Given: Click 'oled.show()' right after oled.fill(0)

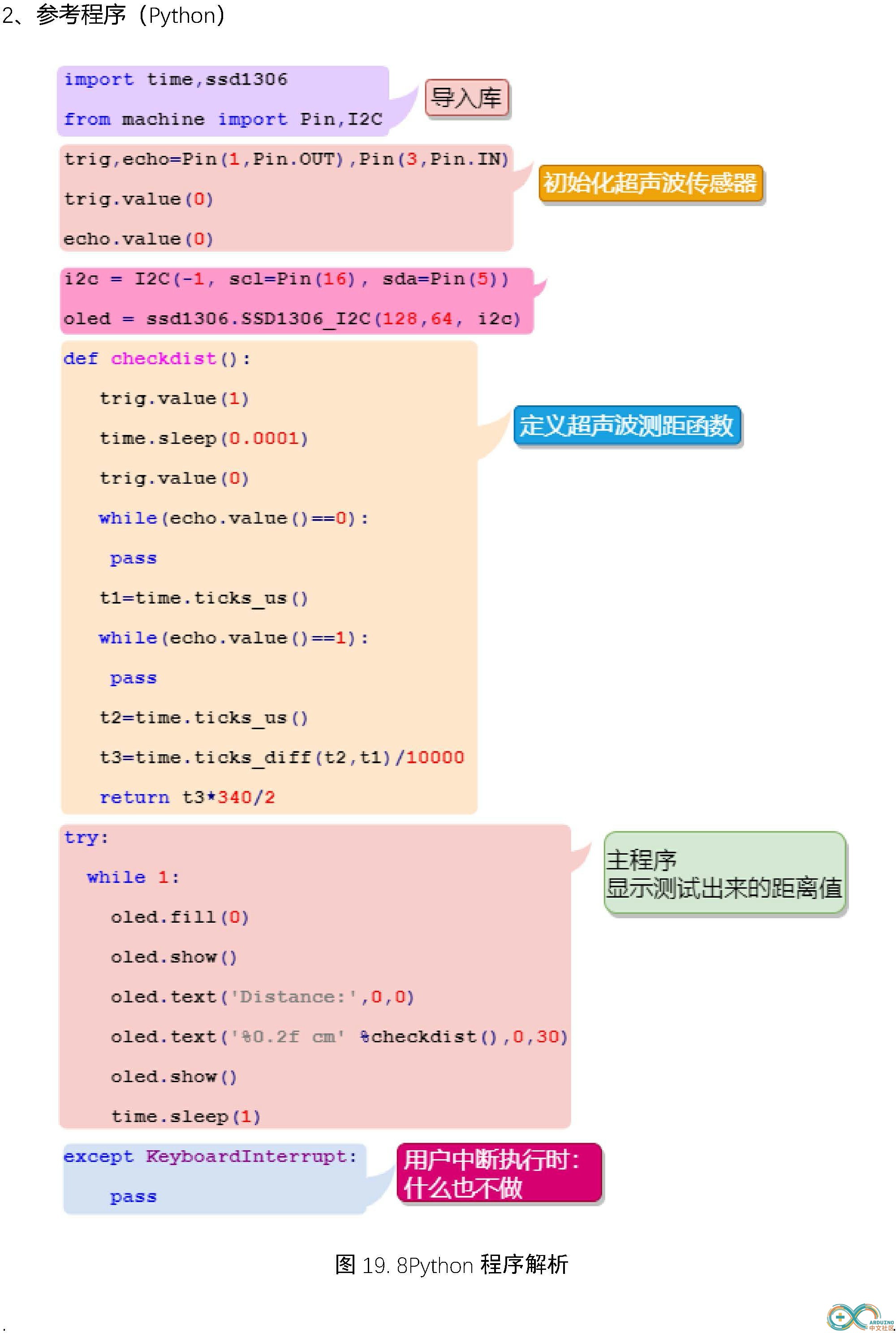Looking at the screenshot, I should coord(174,957).
